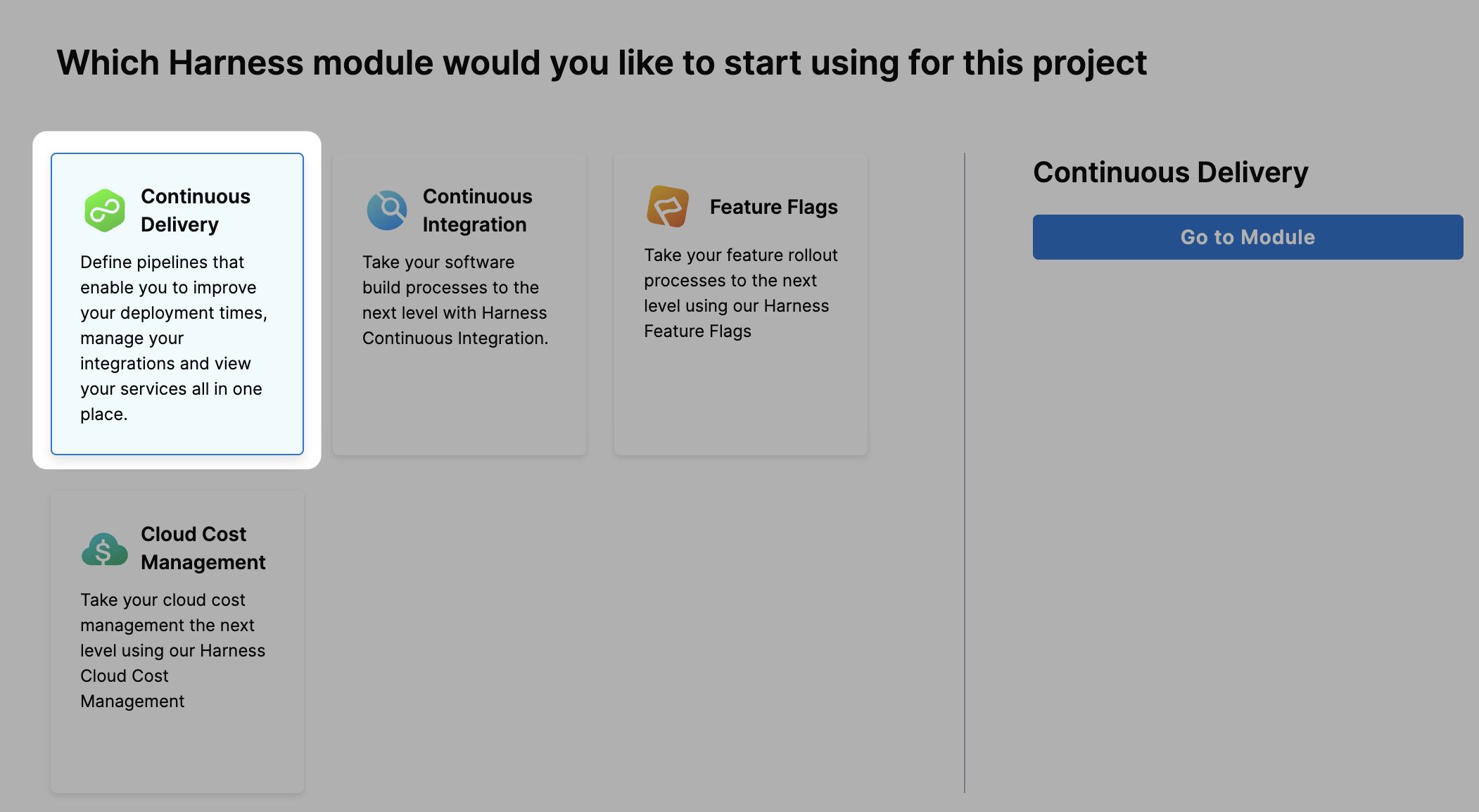Click the Continuous Delivery card title text
The image size is (1479, 812).
point(196,210)
